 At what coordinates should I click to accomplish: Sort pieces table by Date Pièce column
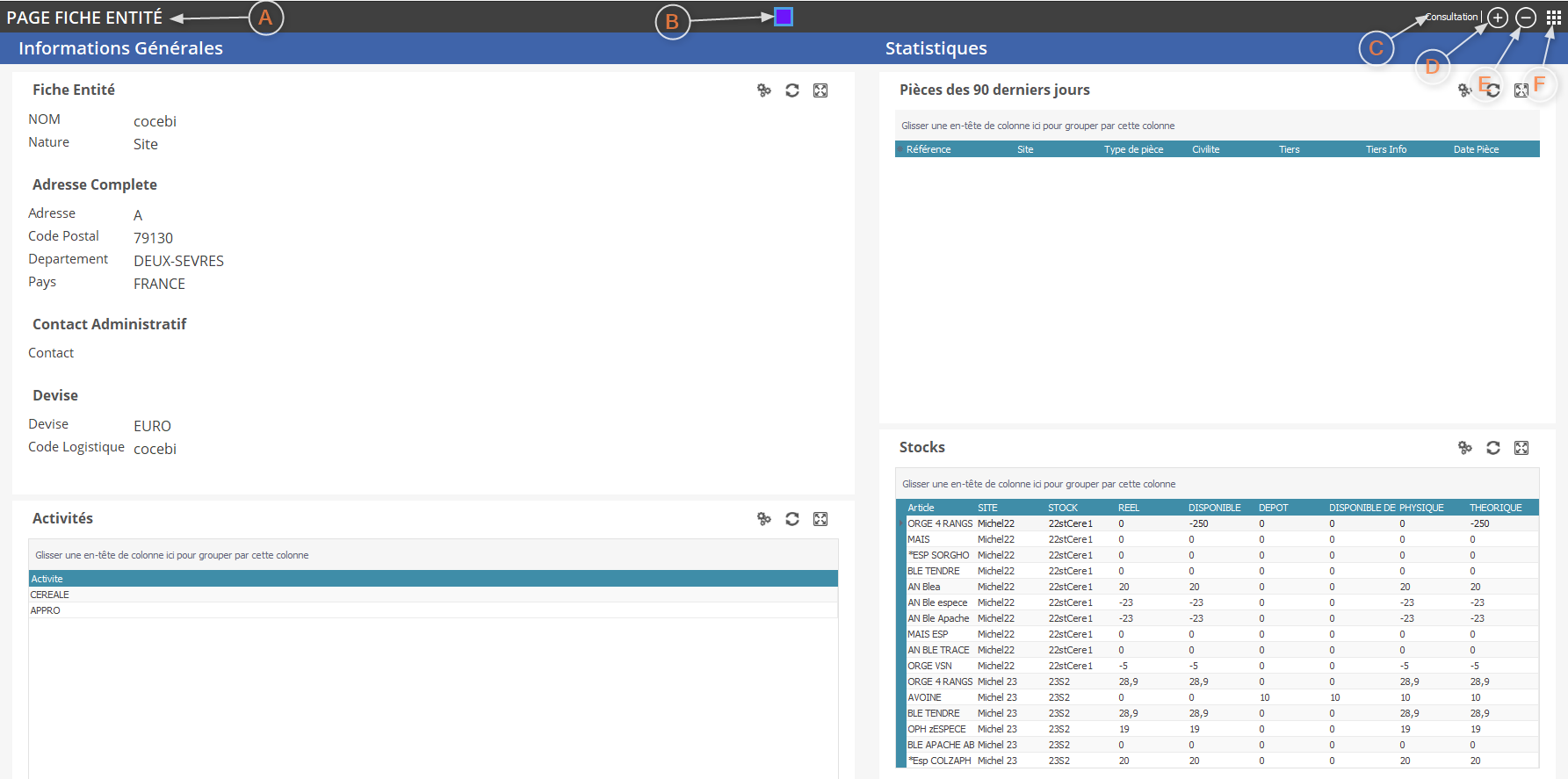tap(1476, 149)
